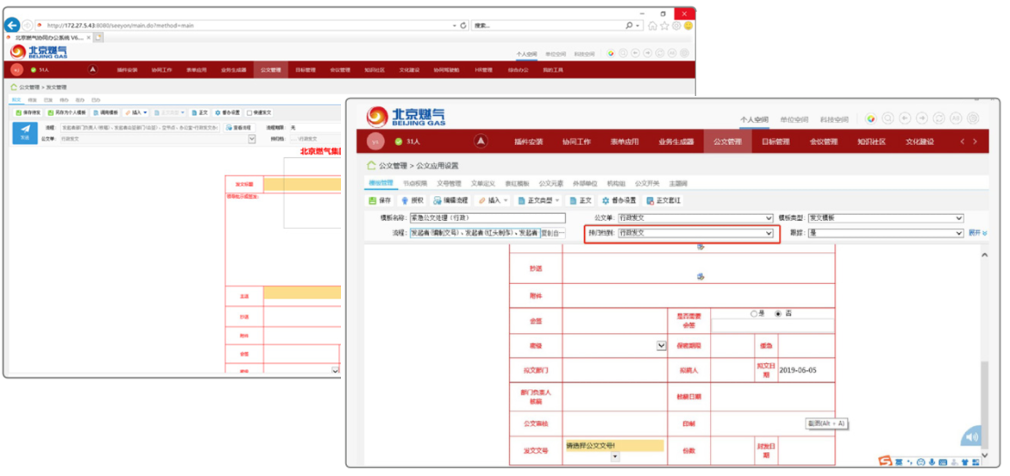
Task: Switch to the 文号管理 tab in front window
Action: [448, 184]
